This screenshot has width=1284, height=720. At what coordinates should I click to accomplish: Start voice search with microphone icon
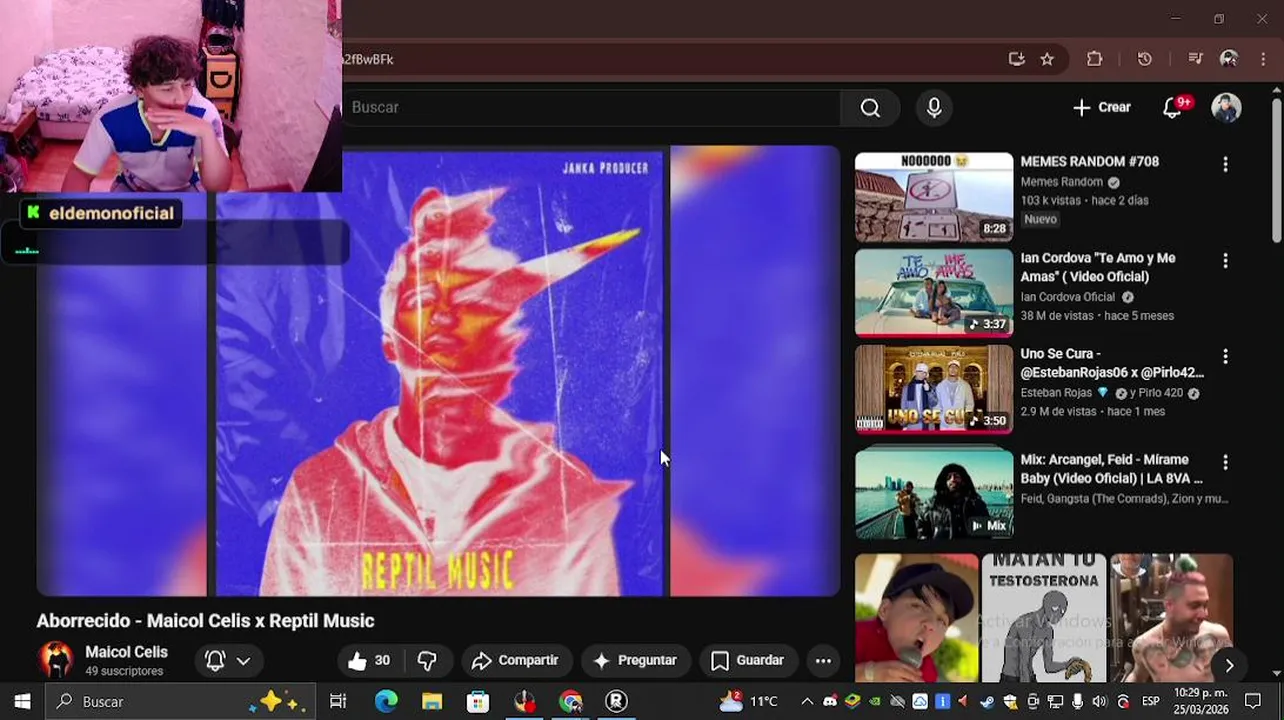tap(934, 108)
